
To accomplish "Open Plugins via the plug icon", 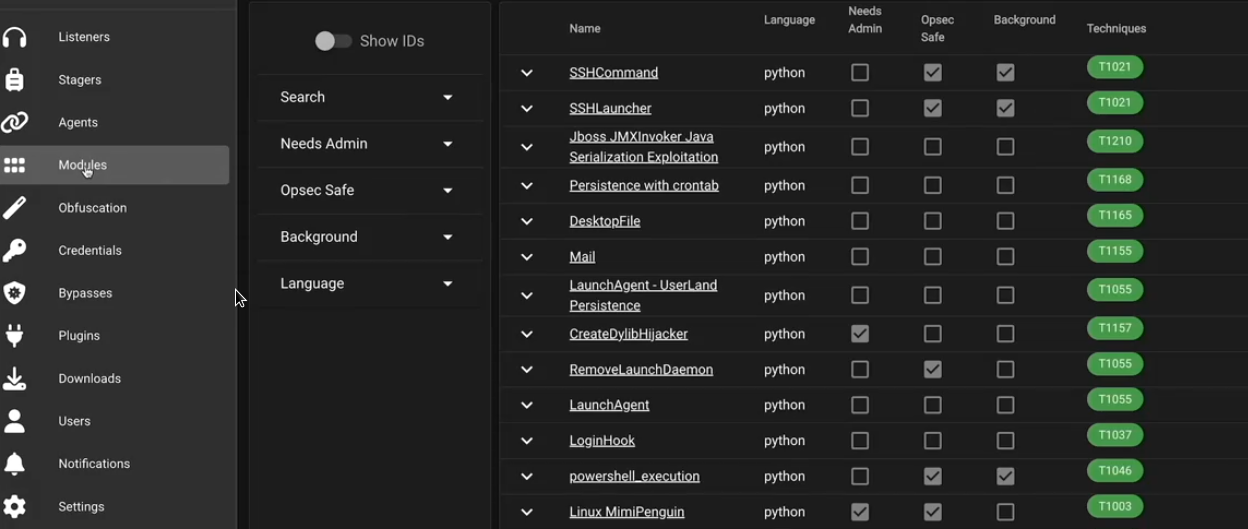I will (x=14, y=336).
